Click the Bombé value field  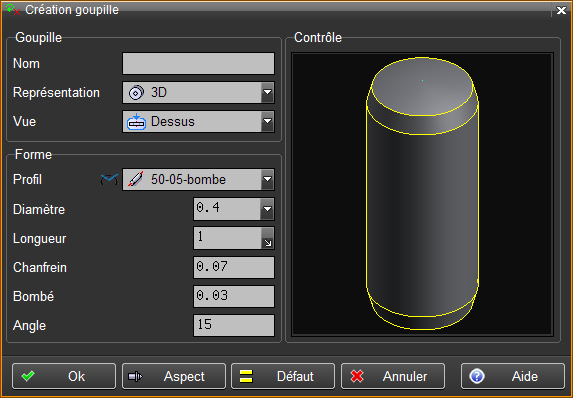tap(234, 296)
